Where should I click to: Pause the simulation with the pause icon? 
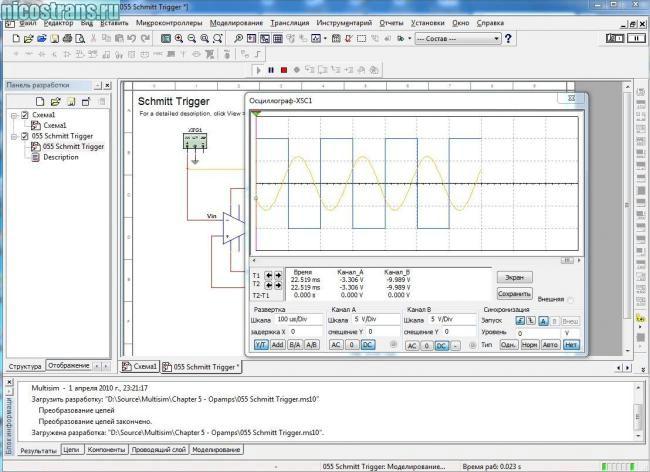click(x=271, y=70)
